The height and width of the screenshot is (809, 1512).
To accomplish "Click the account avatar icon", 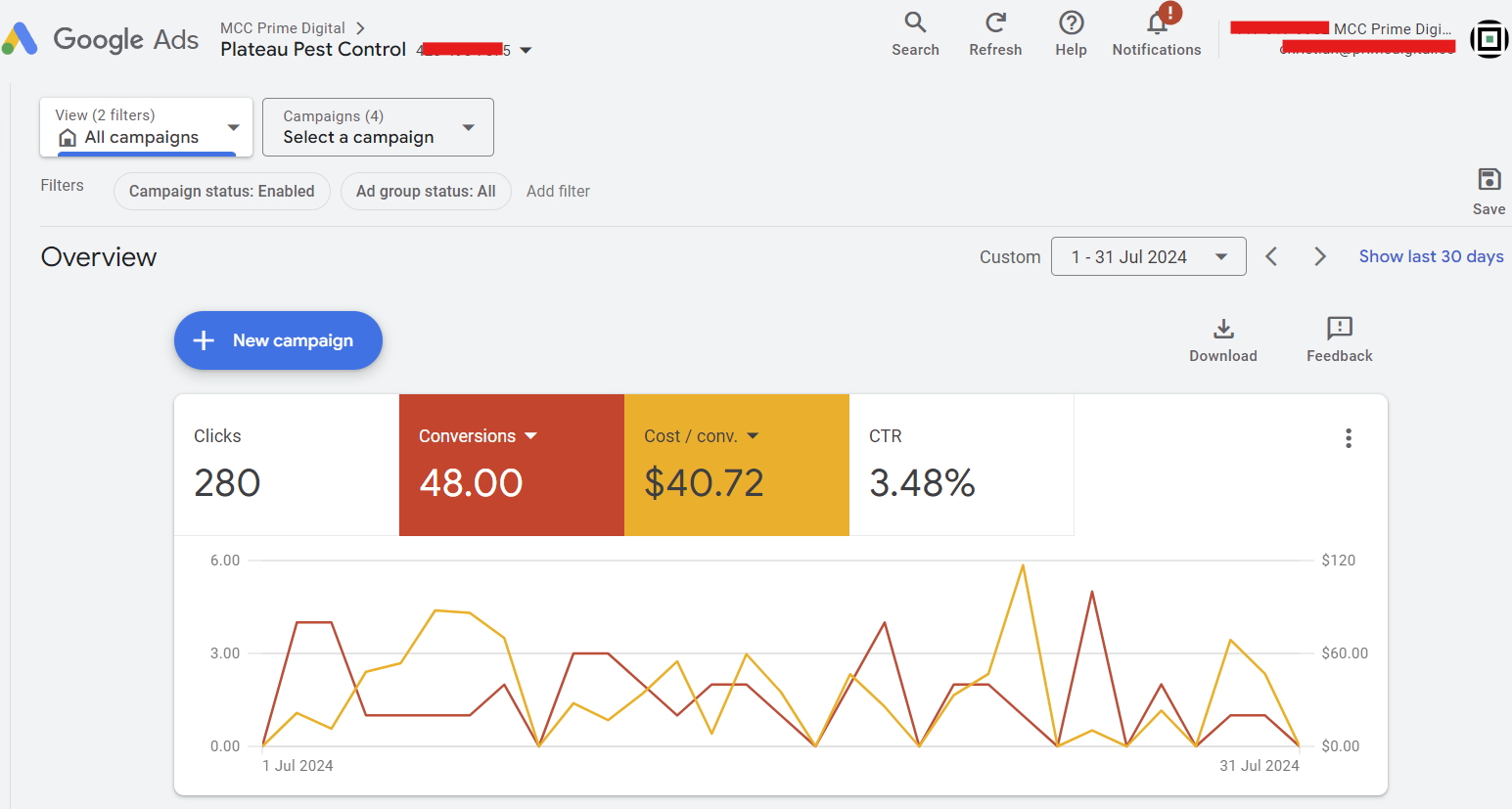I will (1489, 39).
